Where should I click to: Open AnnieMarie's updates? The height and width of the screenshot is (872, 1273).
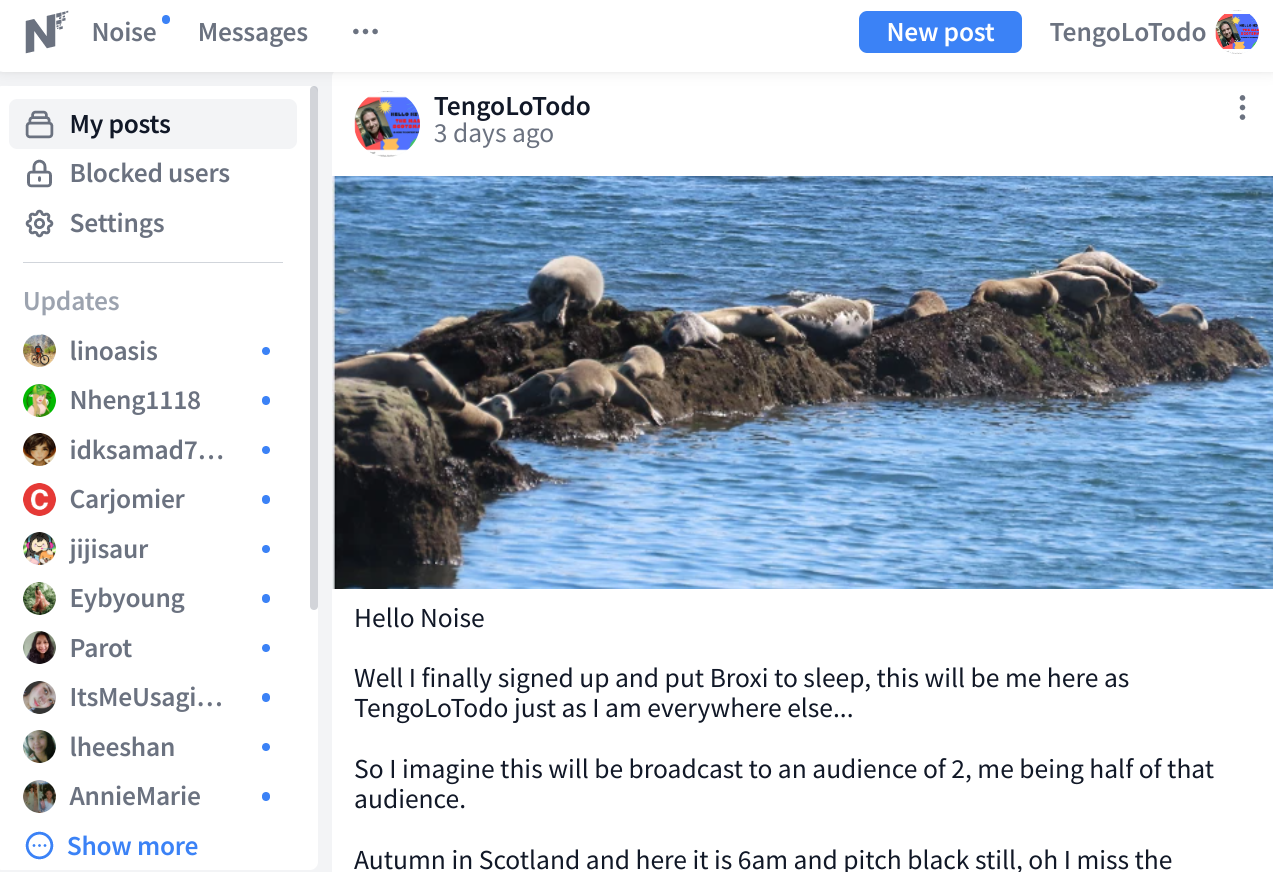[x=135, y=796]
